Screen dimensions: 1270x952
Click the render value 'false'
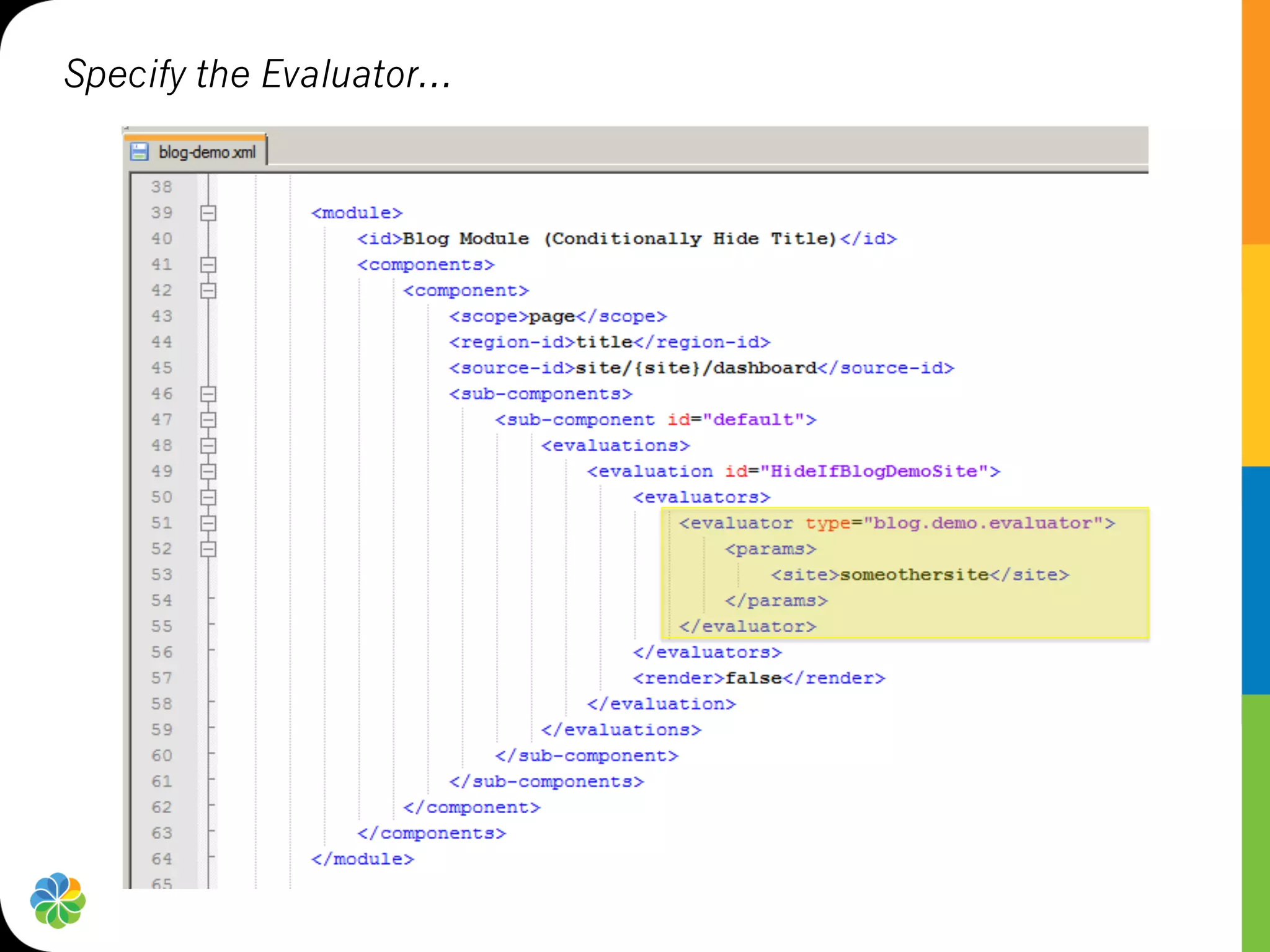[x=754, y=678]
